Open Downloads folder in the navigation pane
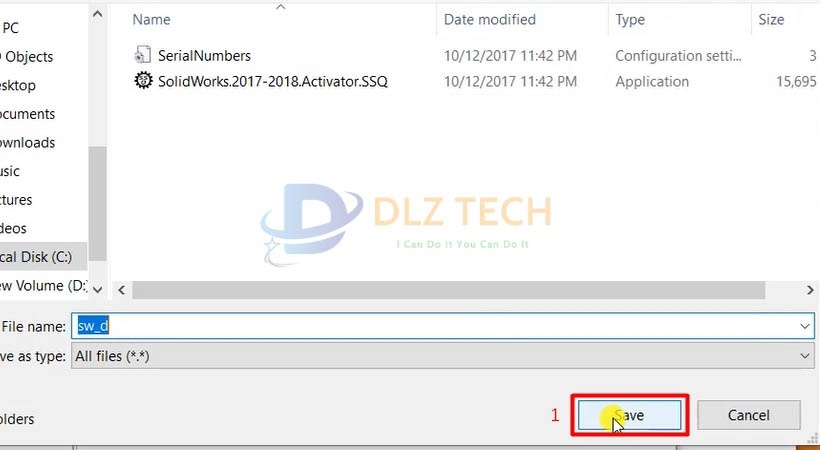820x450 pixels. 27,142
